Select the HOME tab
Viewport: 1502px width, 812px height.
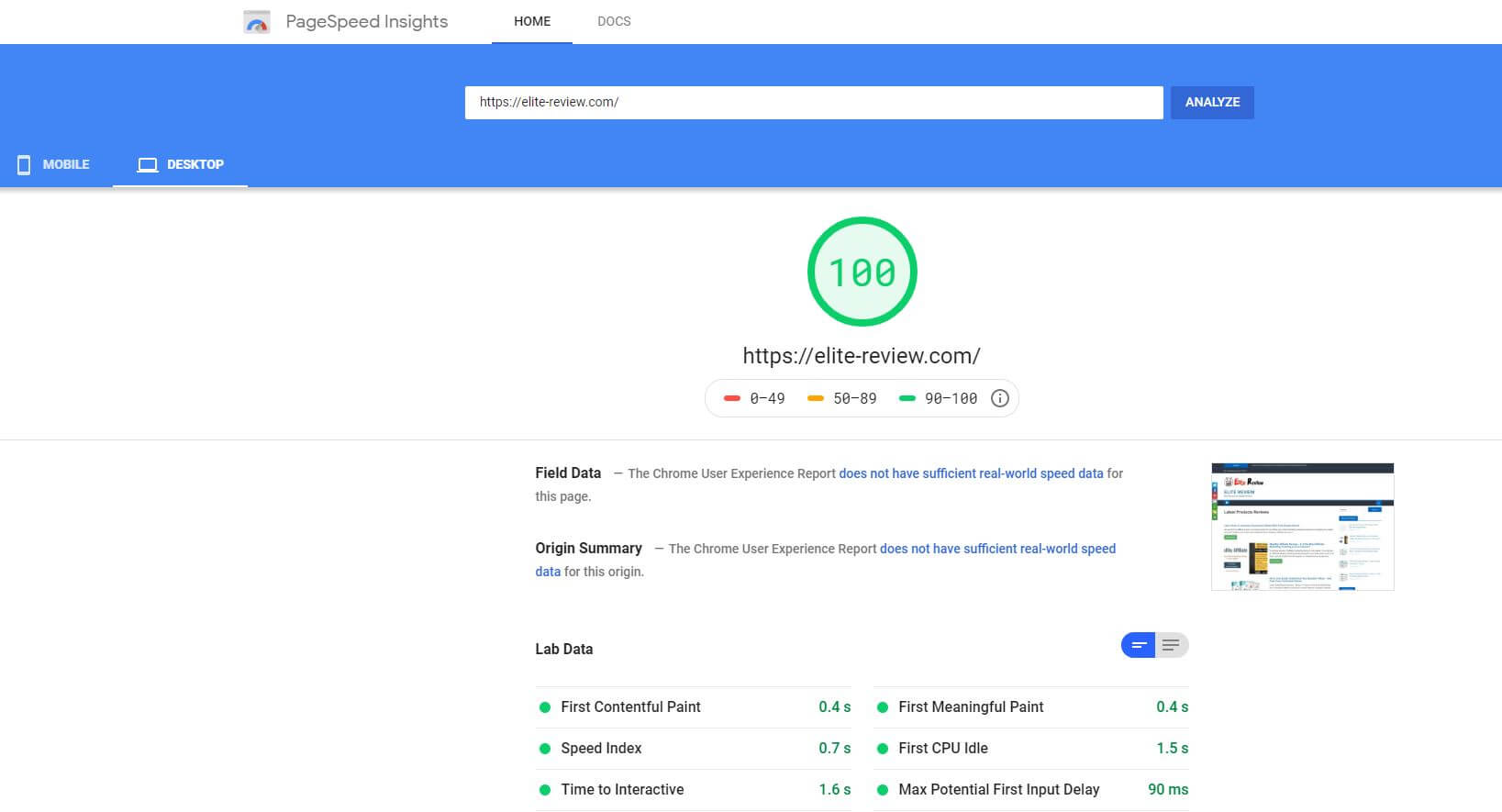pyautogui.click(x=532, y=21)
